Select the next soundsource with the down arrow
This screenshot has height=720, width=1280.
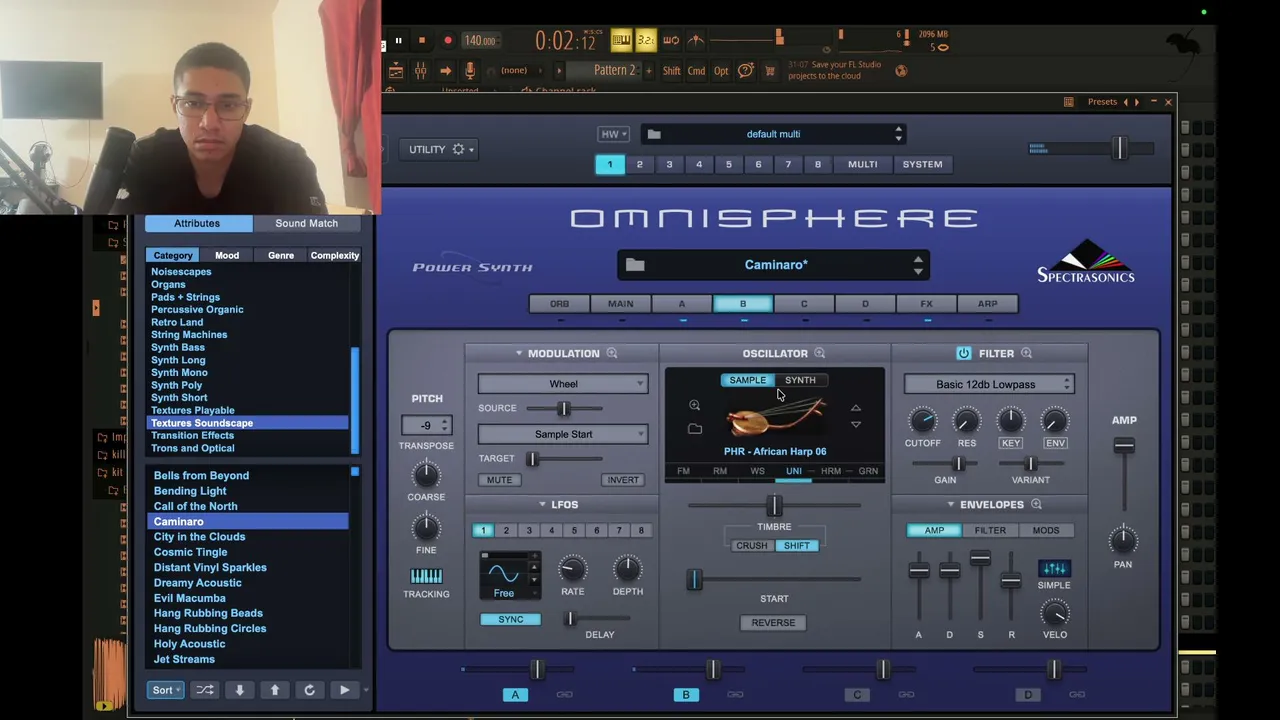[856, 425]
